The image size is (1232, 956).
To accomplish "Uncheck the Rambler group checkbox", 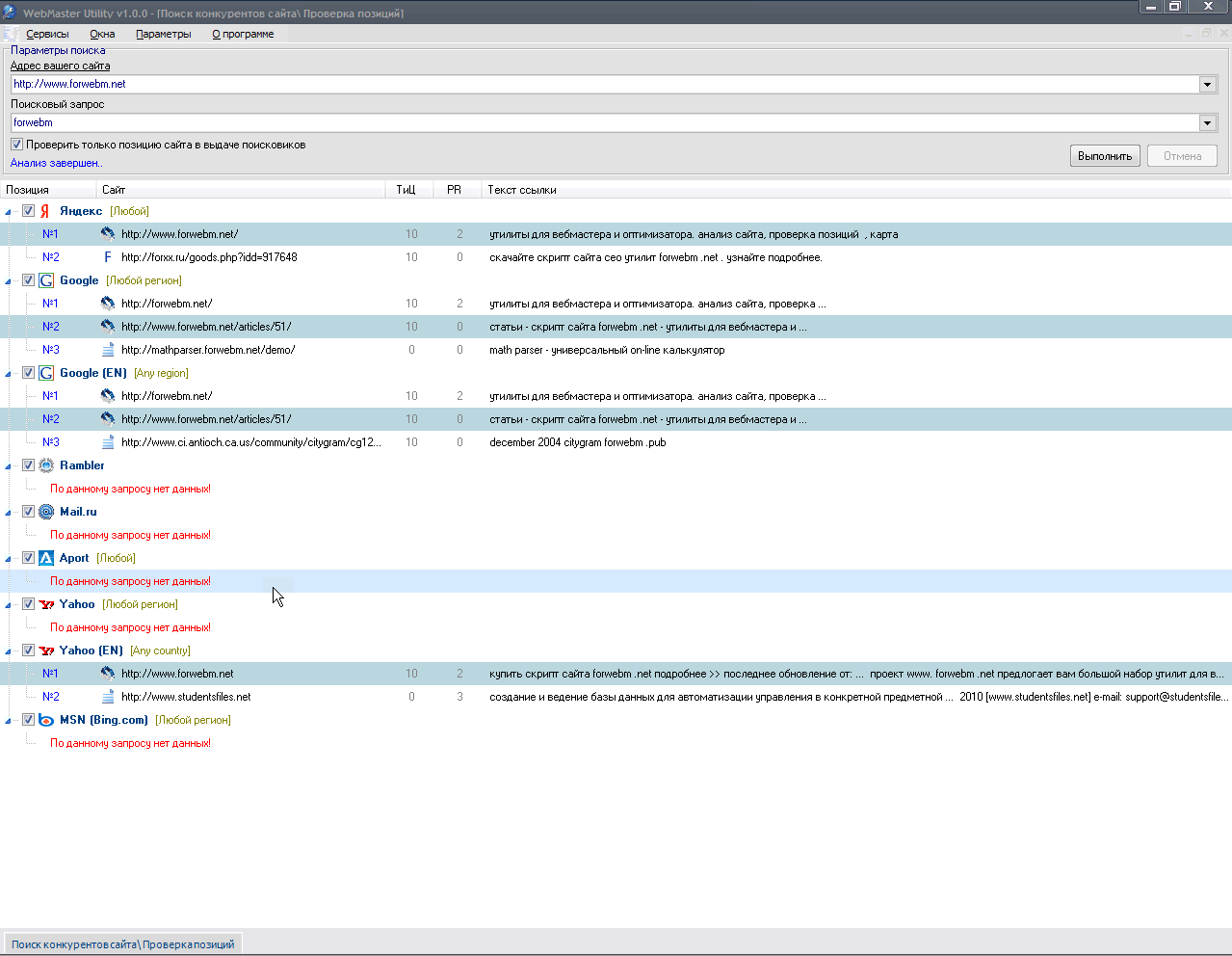I will 29,465.
